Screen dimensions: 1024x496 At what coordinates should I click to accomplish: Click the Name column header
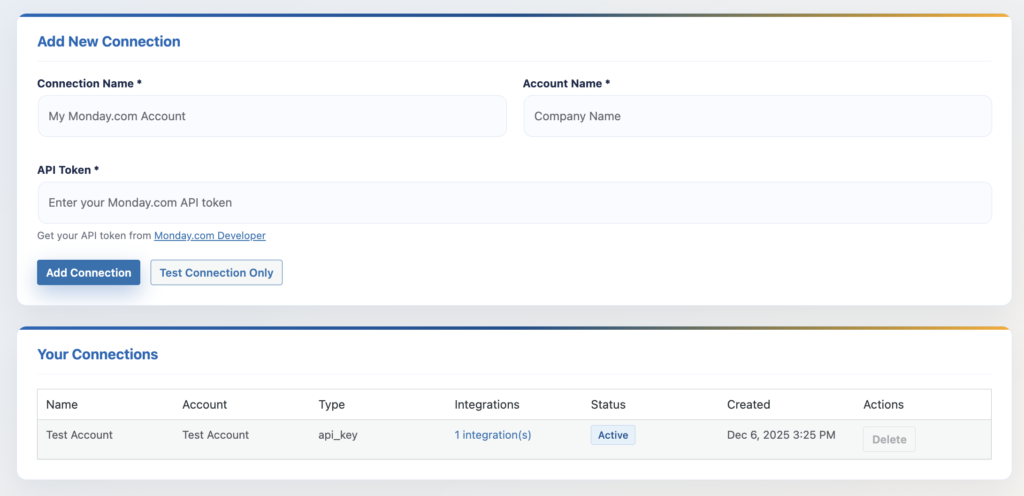point(62,405)
